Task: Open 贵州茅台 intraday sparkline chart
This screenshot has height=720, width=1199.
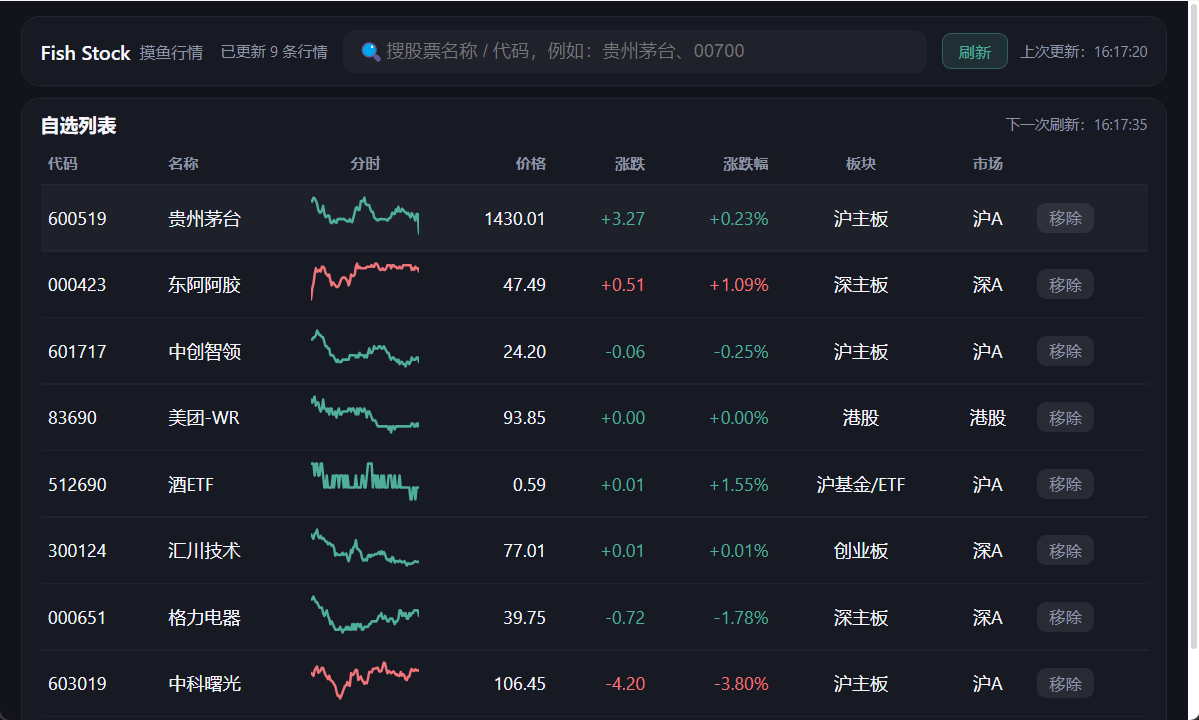Action: pos(365,215)
